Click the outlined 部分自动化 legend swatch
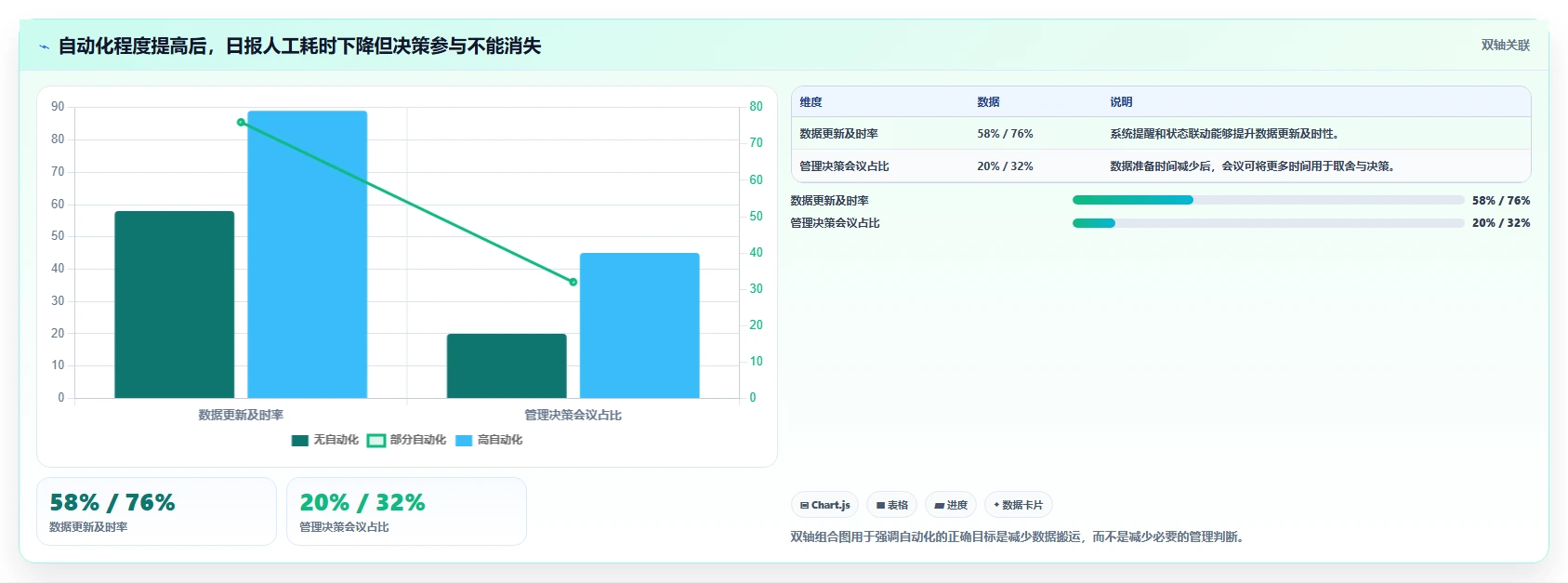 tap(376, 441)
